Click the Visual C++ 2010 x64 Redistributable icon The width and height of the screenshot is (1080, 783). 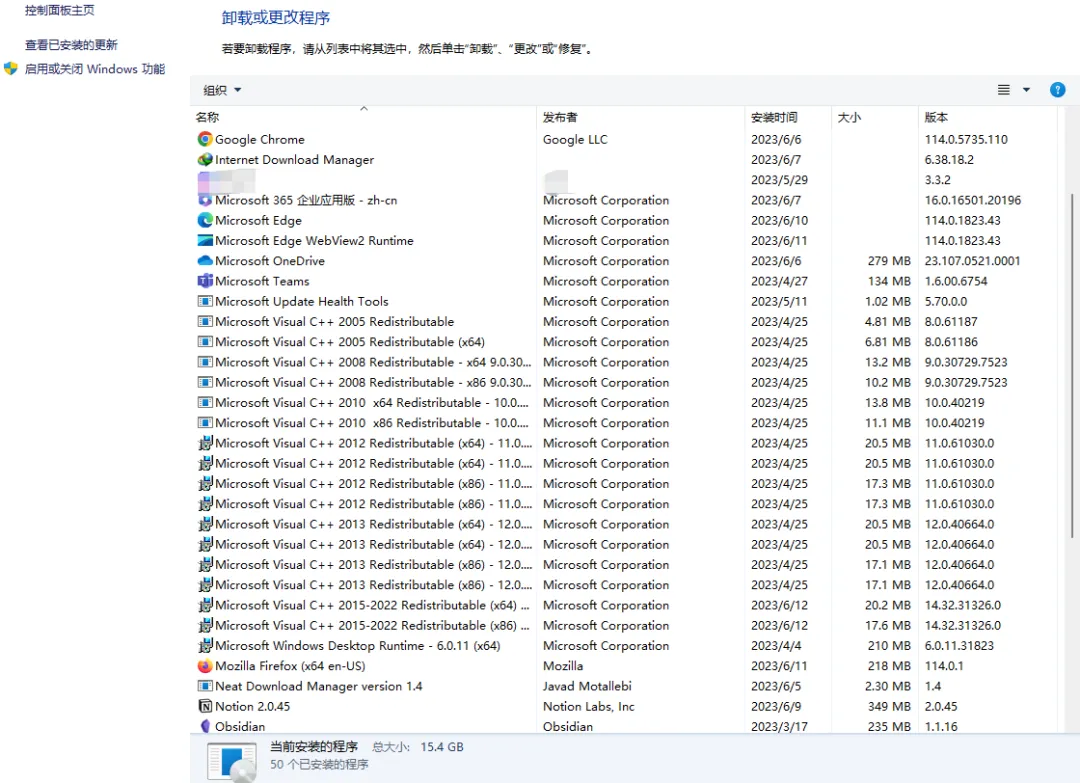point(205,403)
